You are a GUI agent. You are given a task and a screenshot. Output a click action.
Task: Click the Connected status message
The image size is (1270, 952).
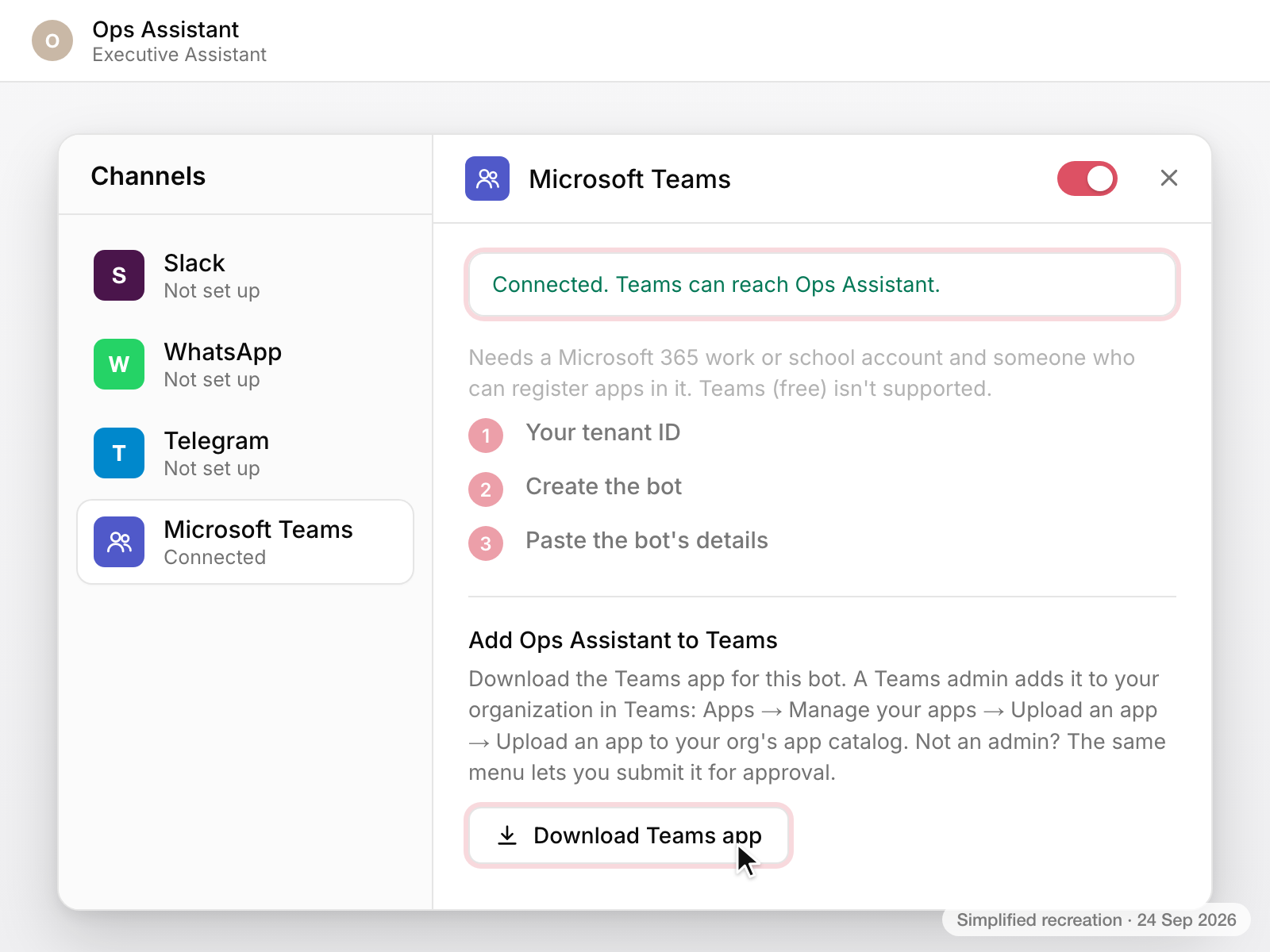(x=822, y=285)
